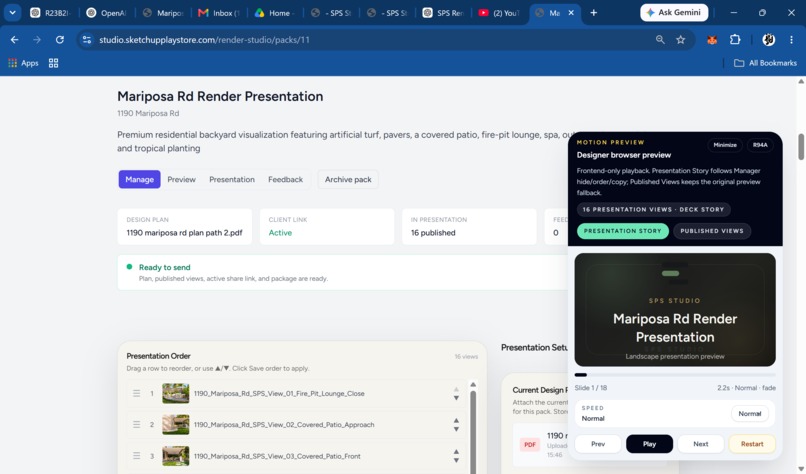Close the active Mariposa browser tab
Screen dimensions: 806x474
tap(571, 13)
